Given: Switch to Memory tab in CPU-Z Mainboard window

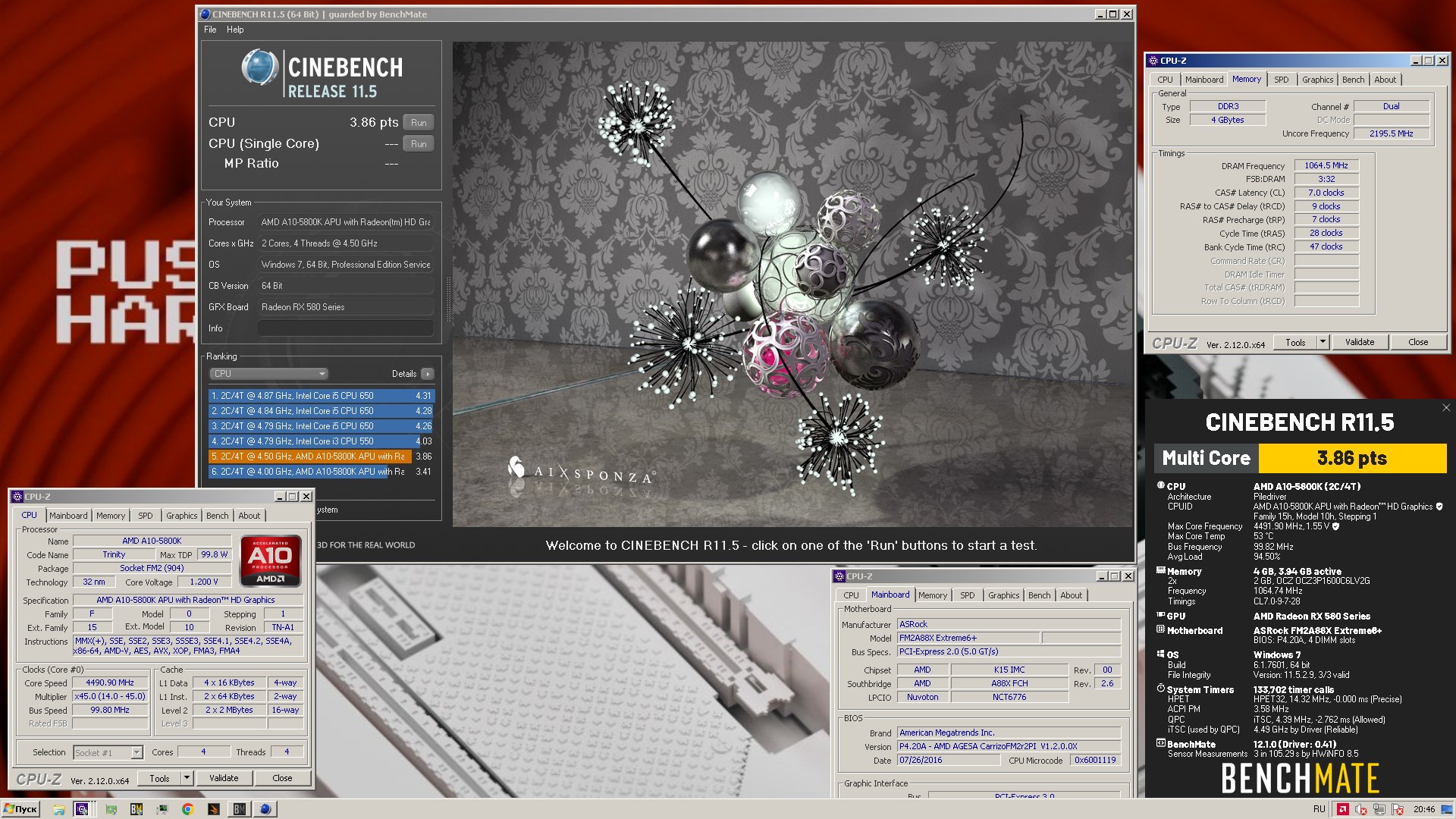Looking at the screenshot, I should [x=933, y=595].
